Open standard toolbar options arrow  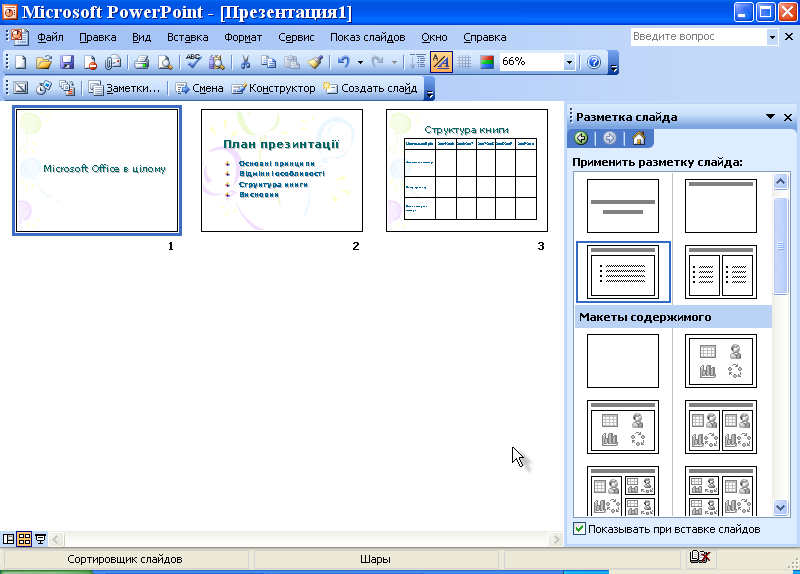614,68
